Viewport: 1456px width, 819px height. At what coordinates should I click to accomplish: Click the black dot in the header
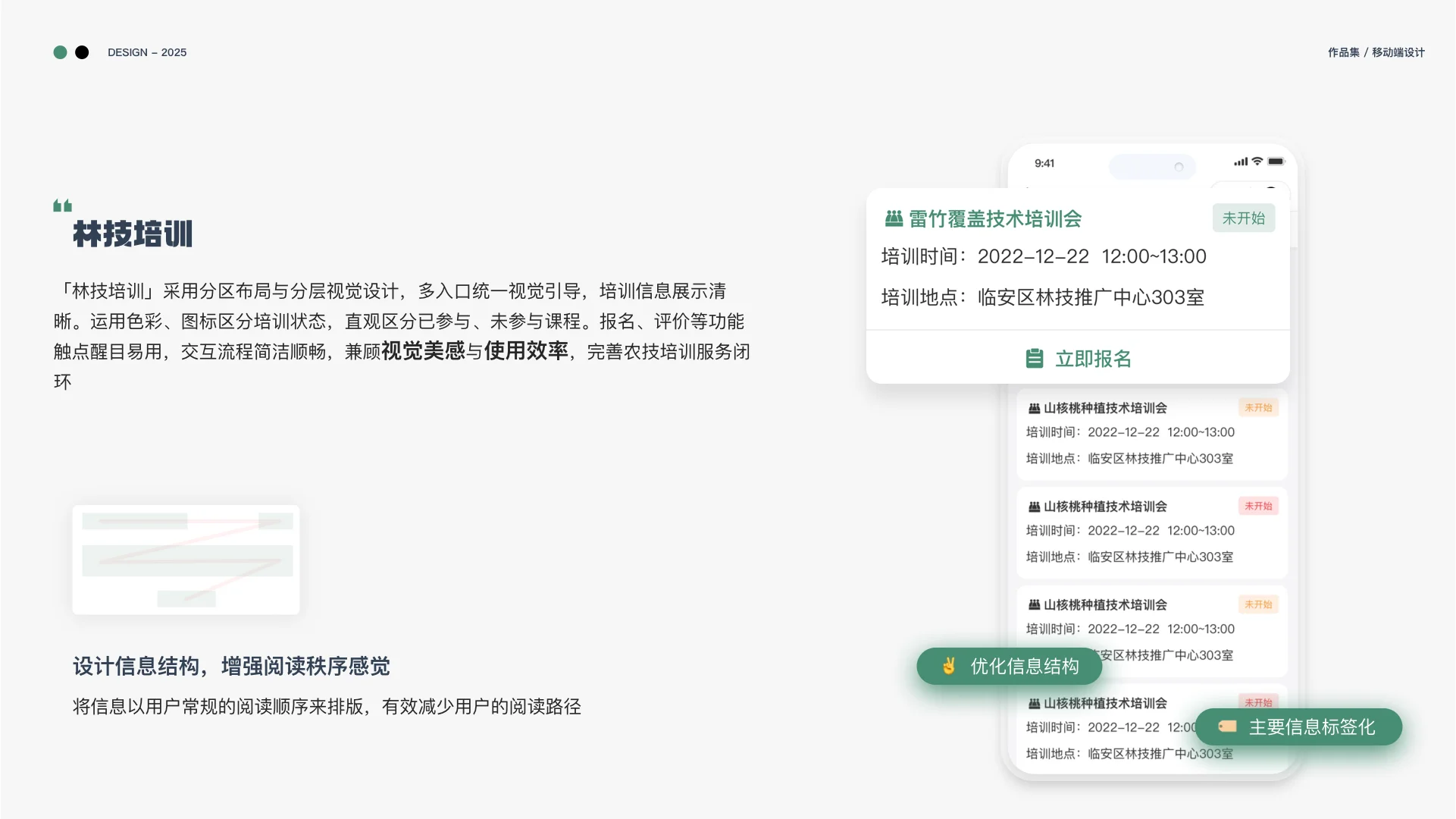(x=82, y=52)
